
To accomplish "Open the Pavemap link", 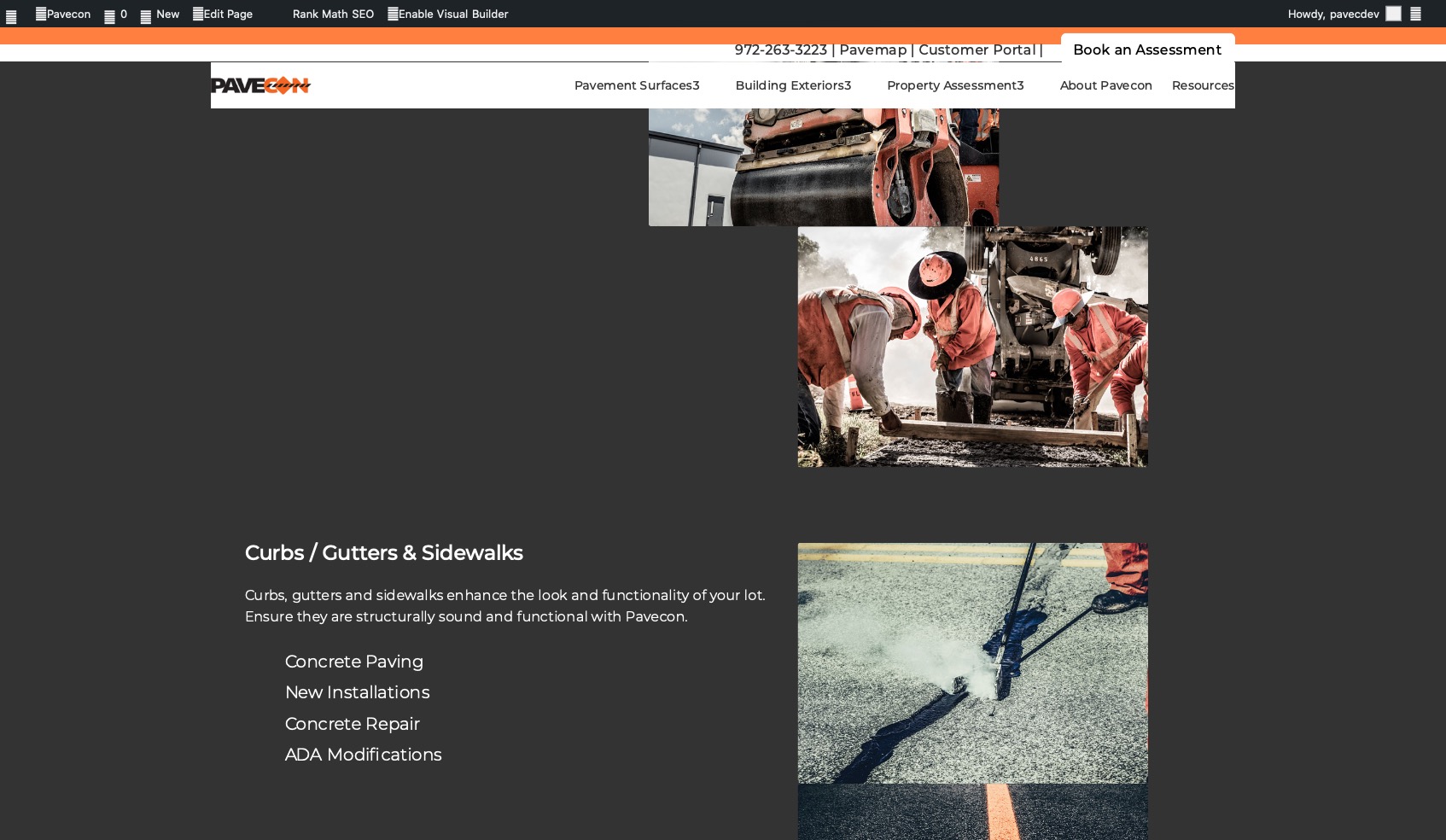I will (872, 50).
